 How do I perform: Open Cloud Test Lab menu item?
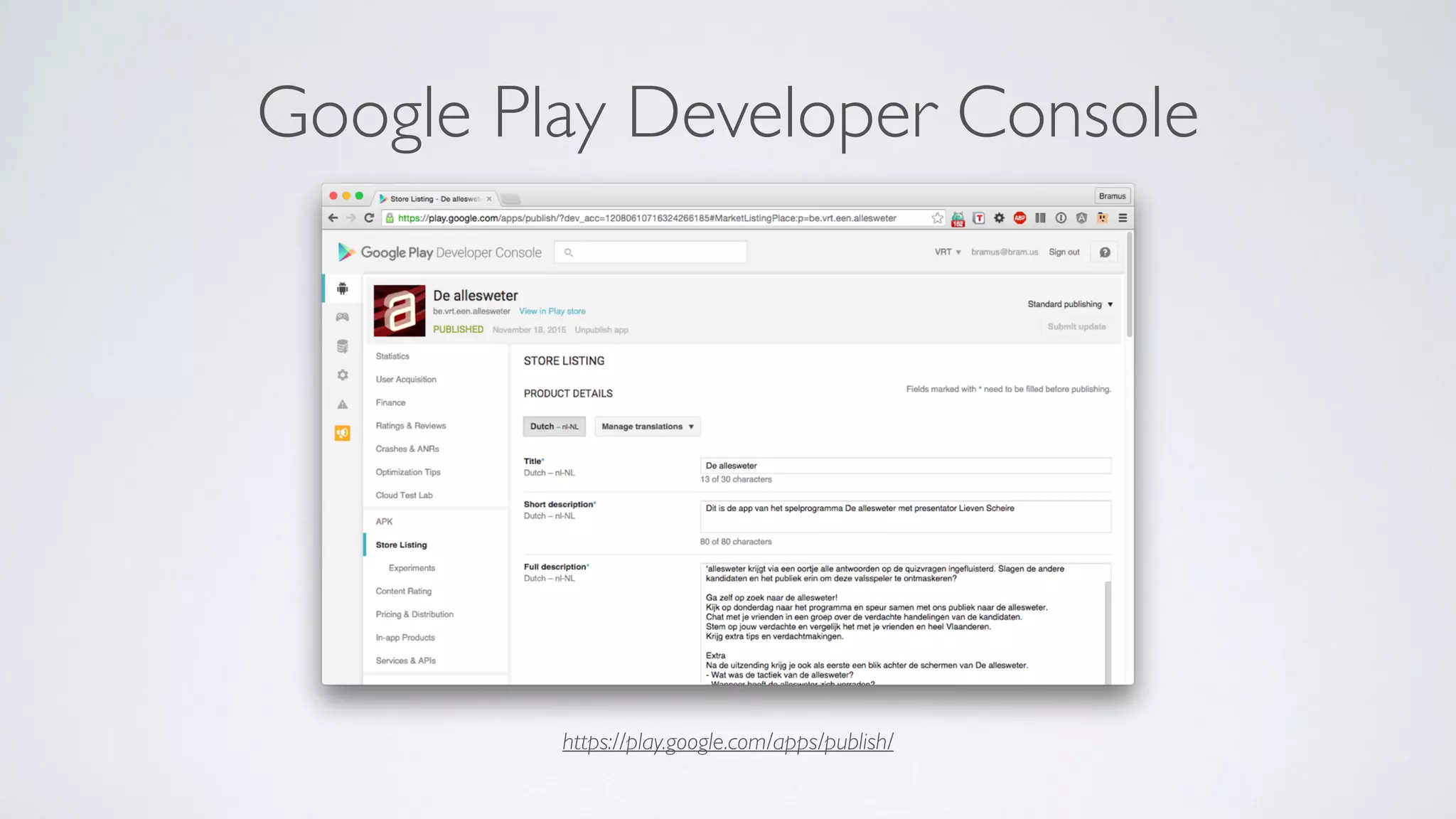click(404, 496)
